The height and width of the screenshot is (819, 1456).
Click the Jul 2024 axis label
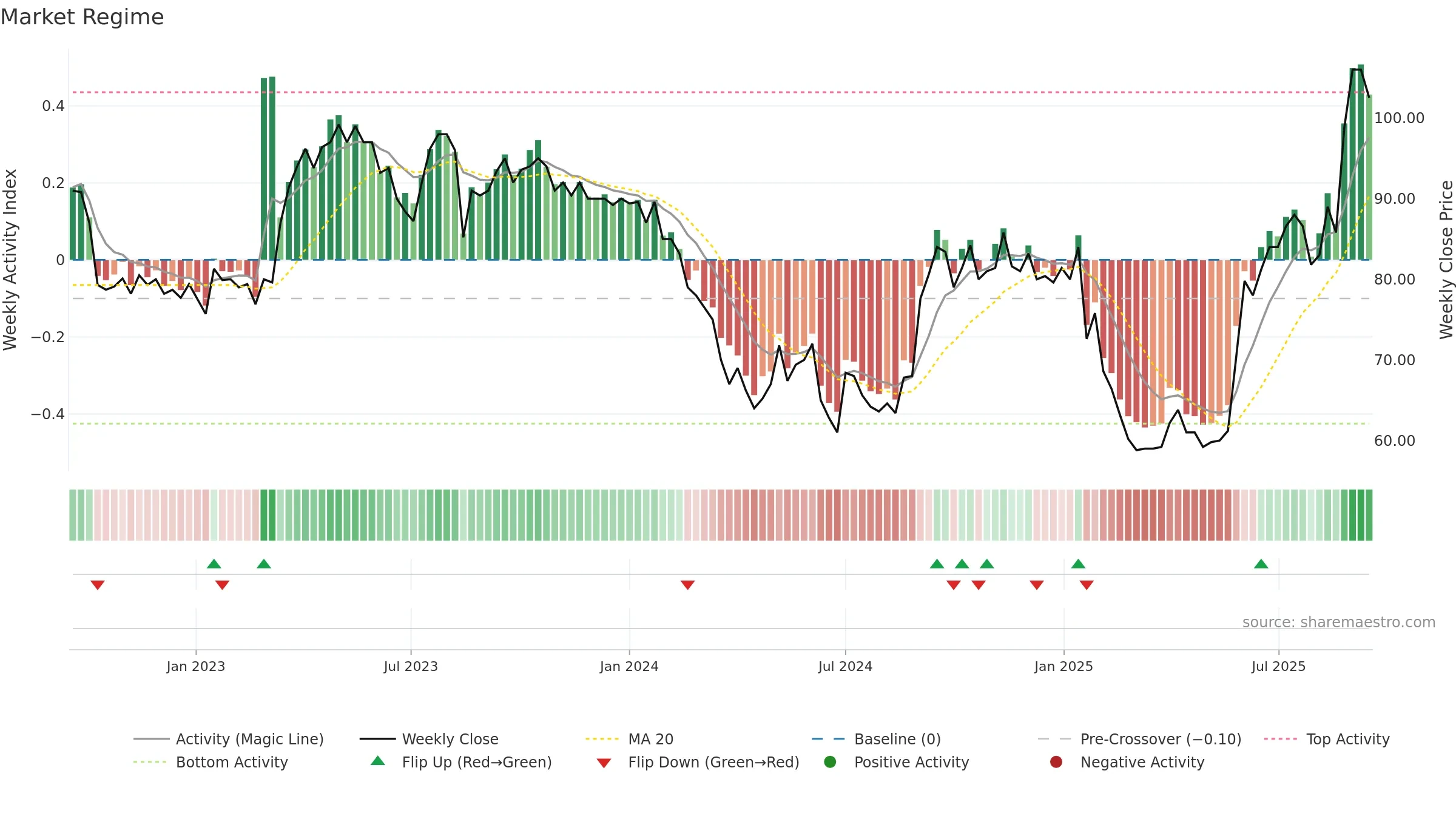point(845,666)
